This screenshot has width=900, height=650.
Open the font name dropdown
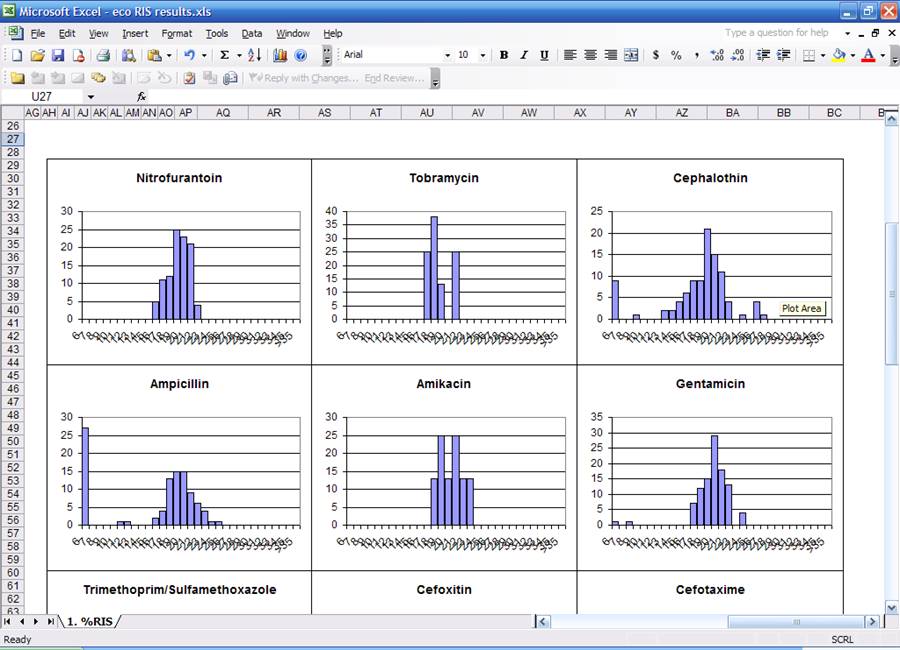pyautogui.click(x=448, y=55)
